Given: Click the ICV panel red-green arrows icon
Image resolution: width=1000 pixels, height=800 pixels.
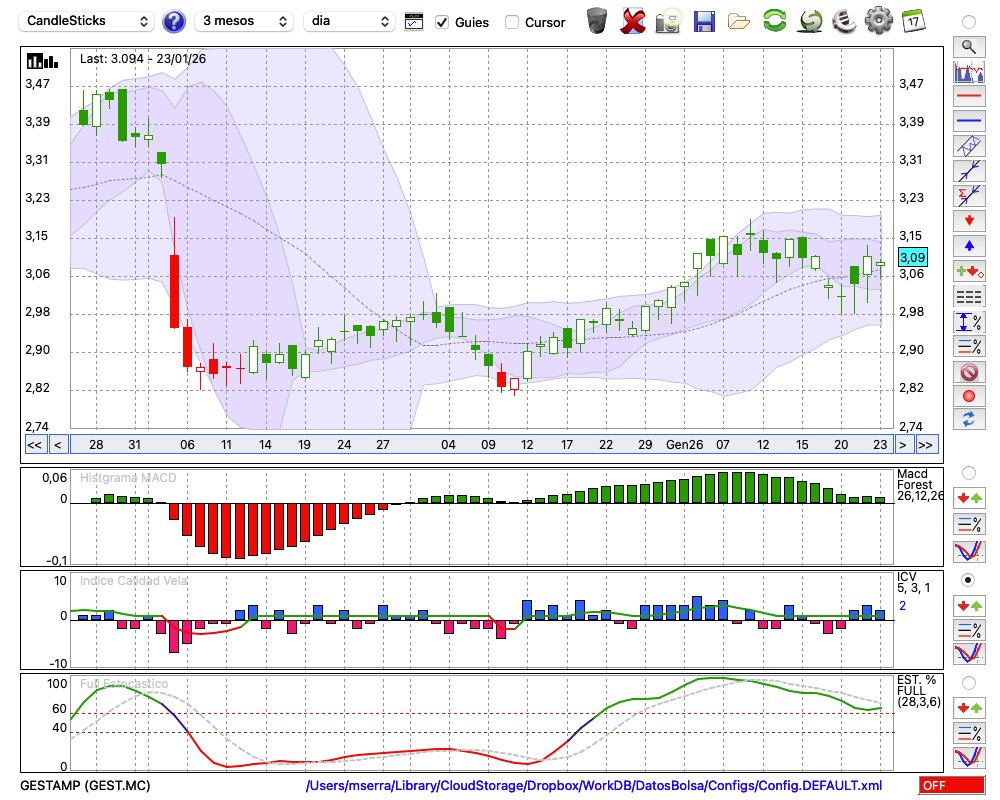Looking at the screenshot, I should (x=969, y=605).
